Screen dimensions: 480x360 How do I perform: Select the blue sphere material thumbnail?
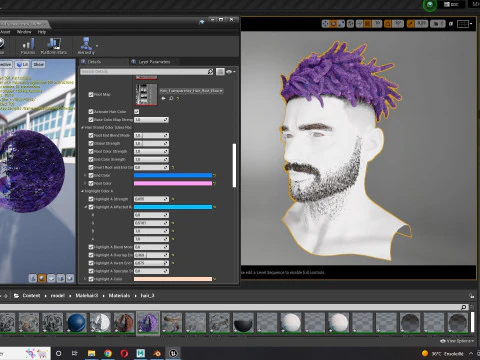(76, 323)
